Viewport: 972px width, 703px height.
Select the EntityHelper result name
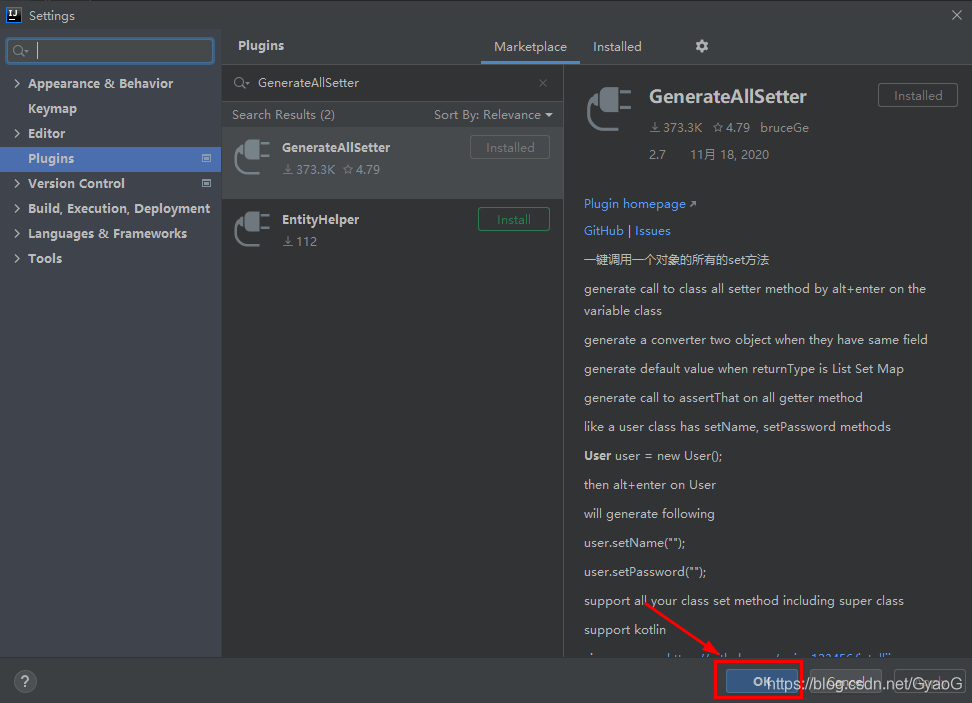point(320,219)
